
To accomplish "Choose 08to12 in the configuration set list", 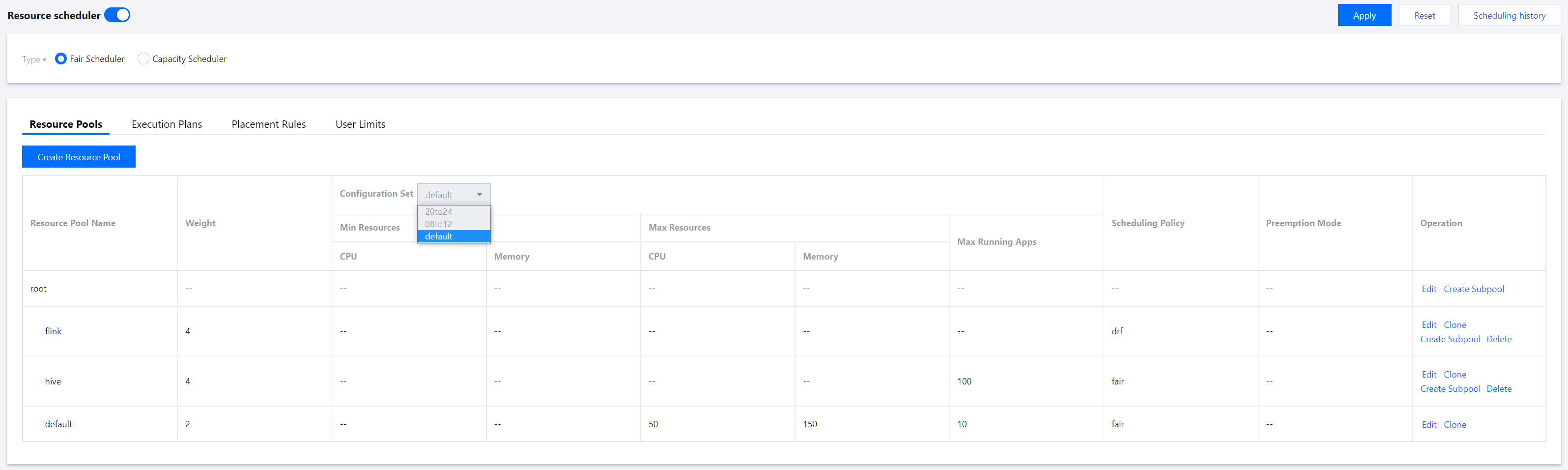I will 454,224.
